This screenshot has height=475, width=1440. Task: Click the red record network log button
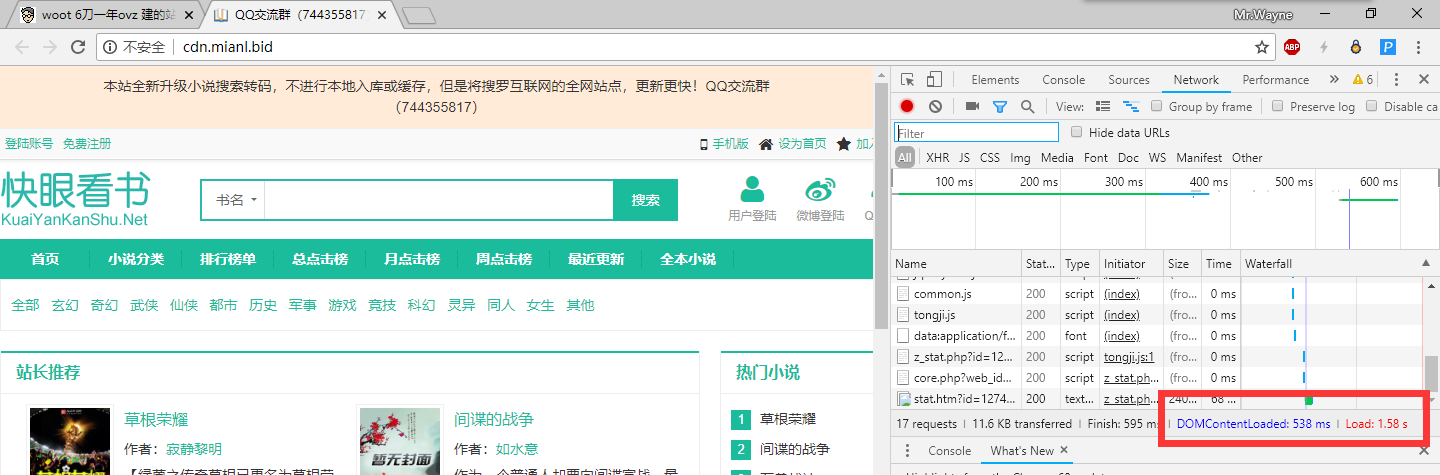(907, 106)
